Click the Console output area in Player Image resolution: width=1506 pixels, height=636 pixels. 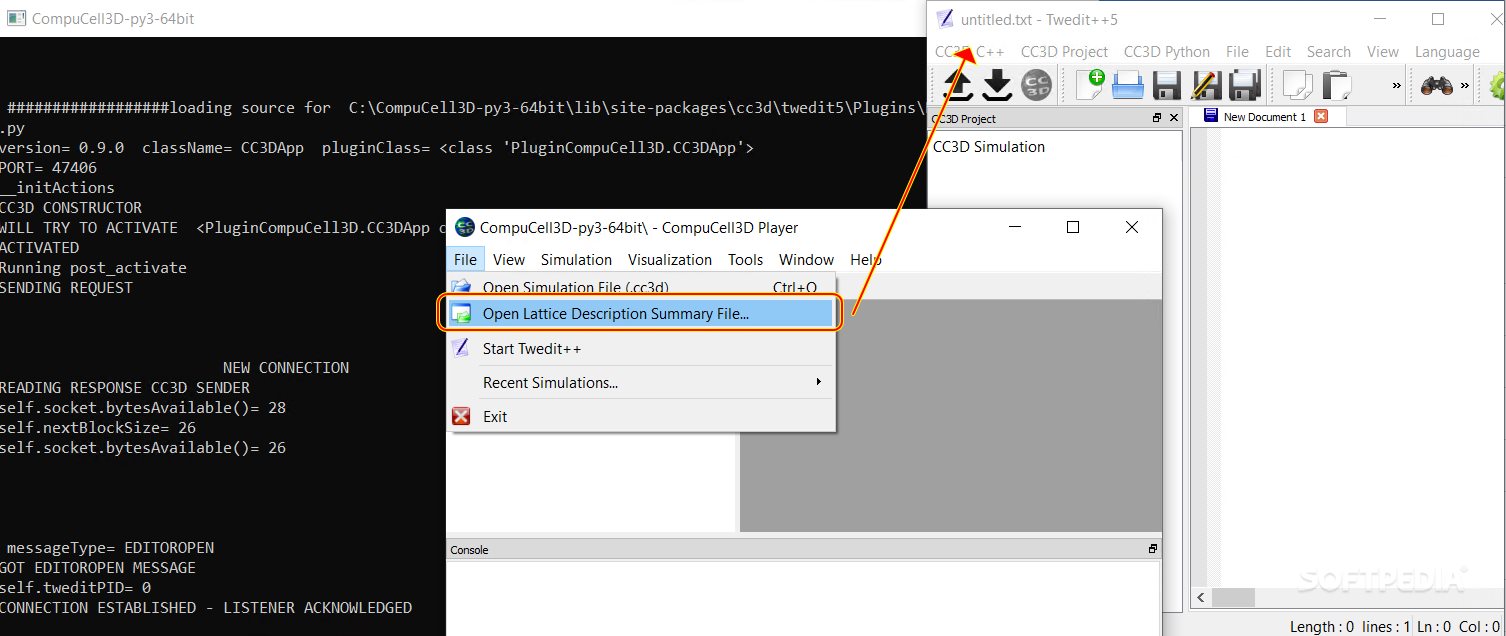tap(803, 597)
